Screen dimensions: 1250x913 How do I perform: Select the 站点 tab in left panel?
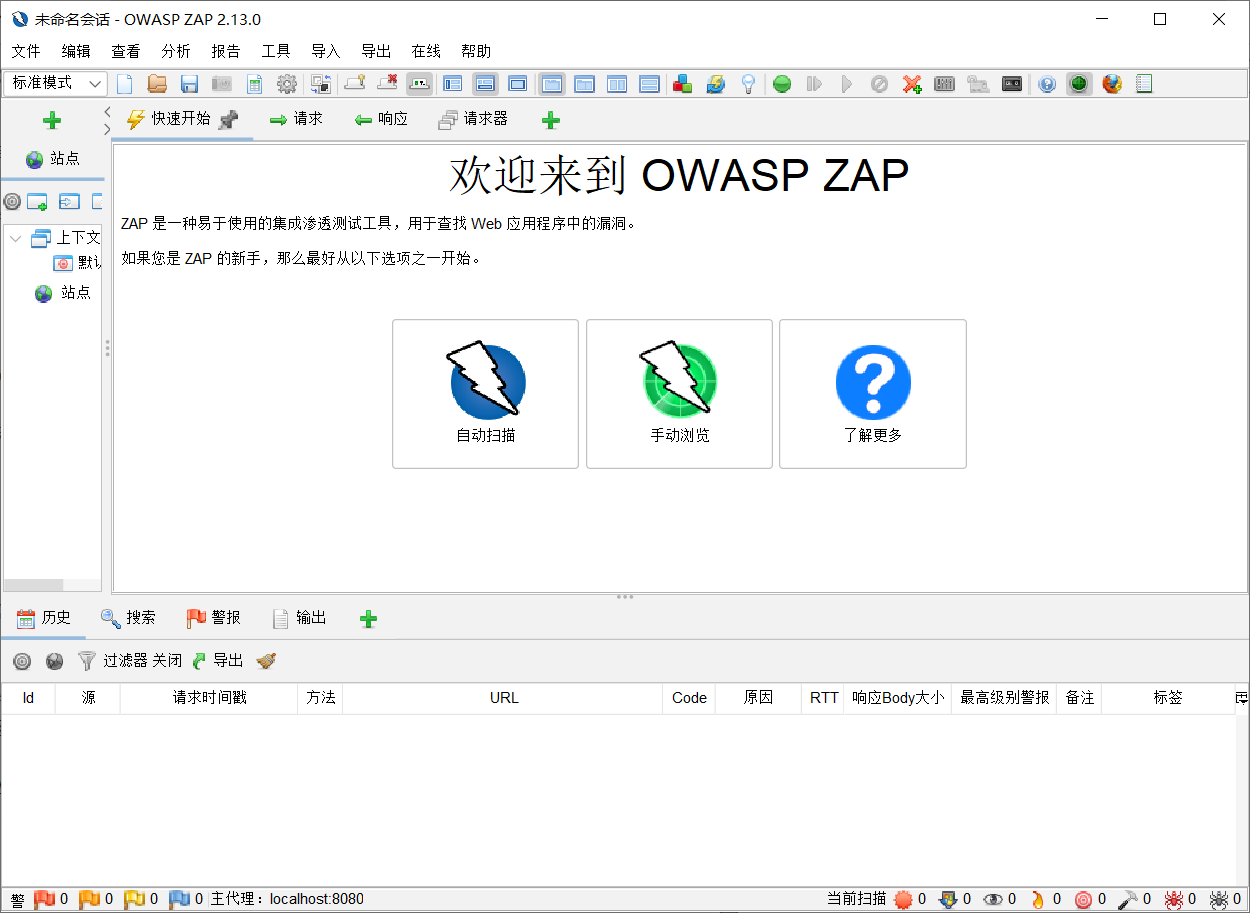coord(53,158)
